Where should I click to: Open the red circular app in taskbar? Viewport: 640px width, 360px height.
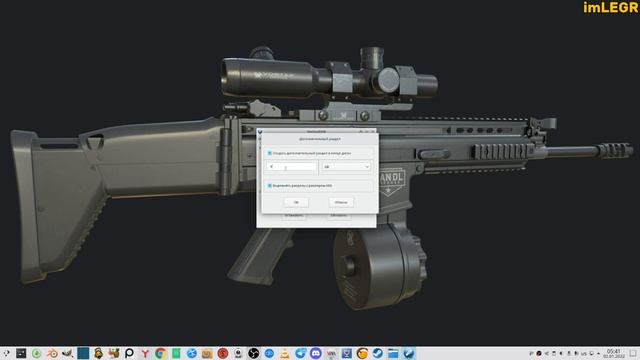coord(222,353)
